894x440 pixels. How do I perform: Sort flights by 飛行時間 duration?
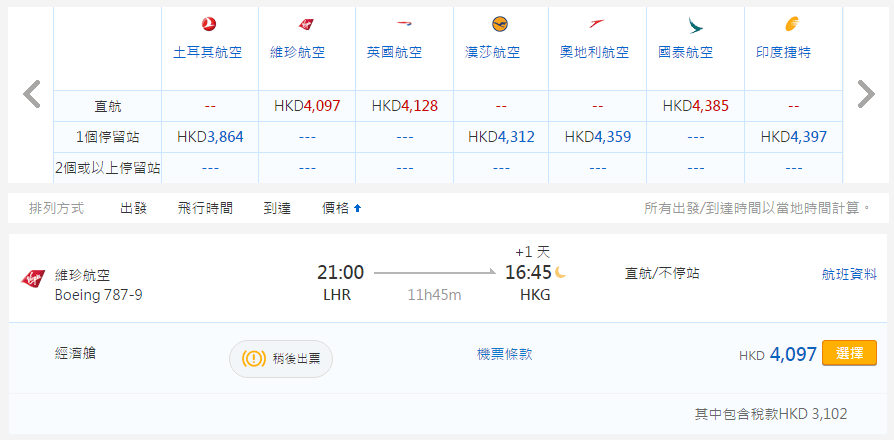point(205,208)
